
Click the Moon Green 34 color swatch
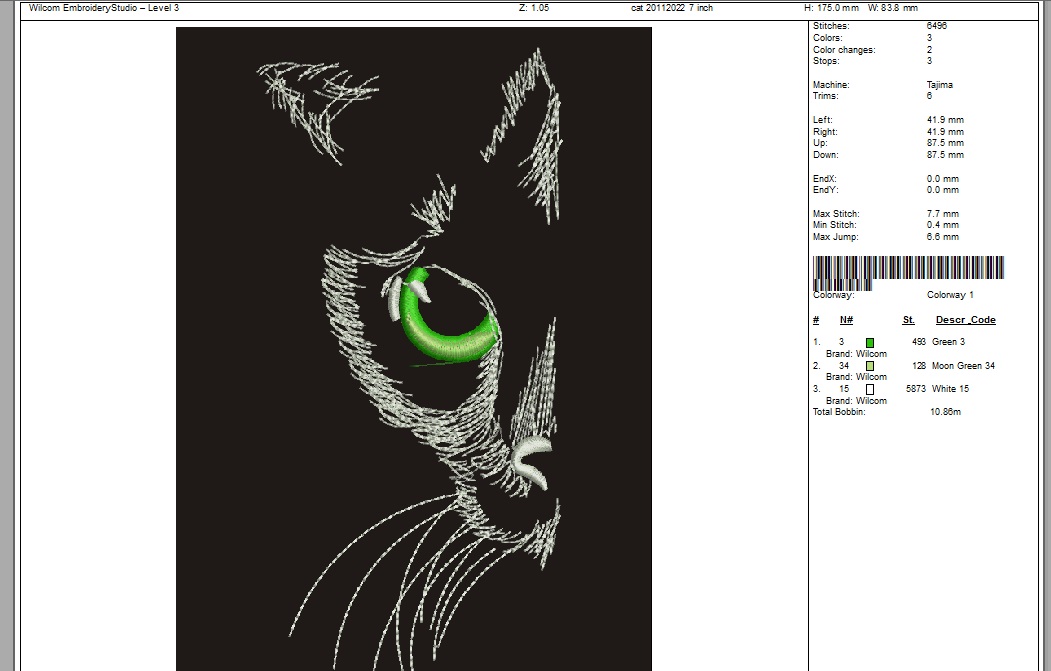pos(870,366)
